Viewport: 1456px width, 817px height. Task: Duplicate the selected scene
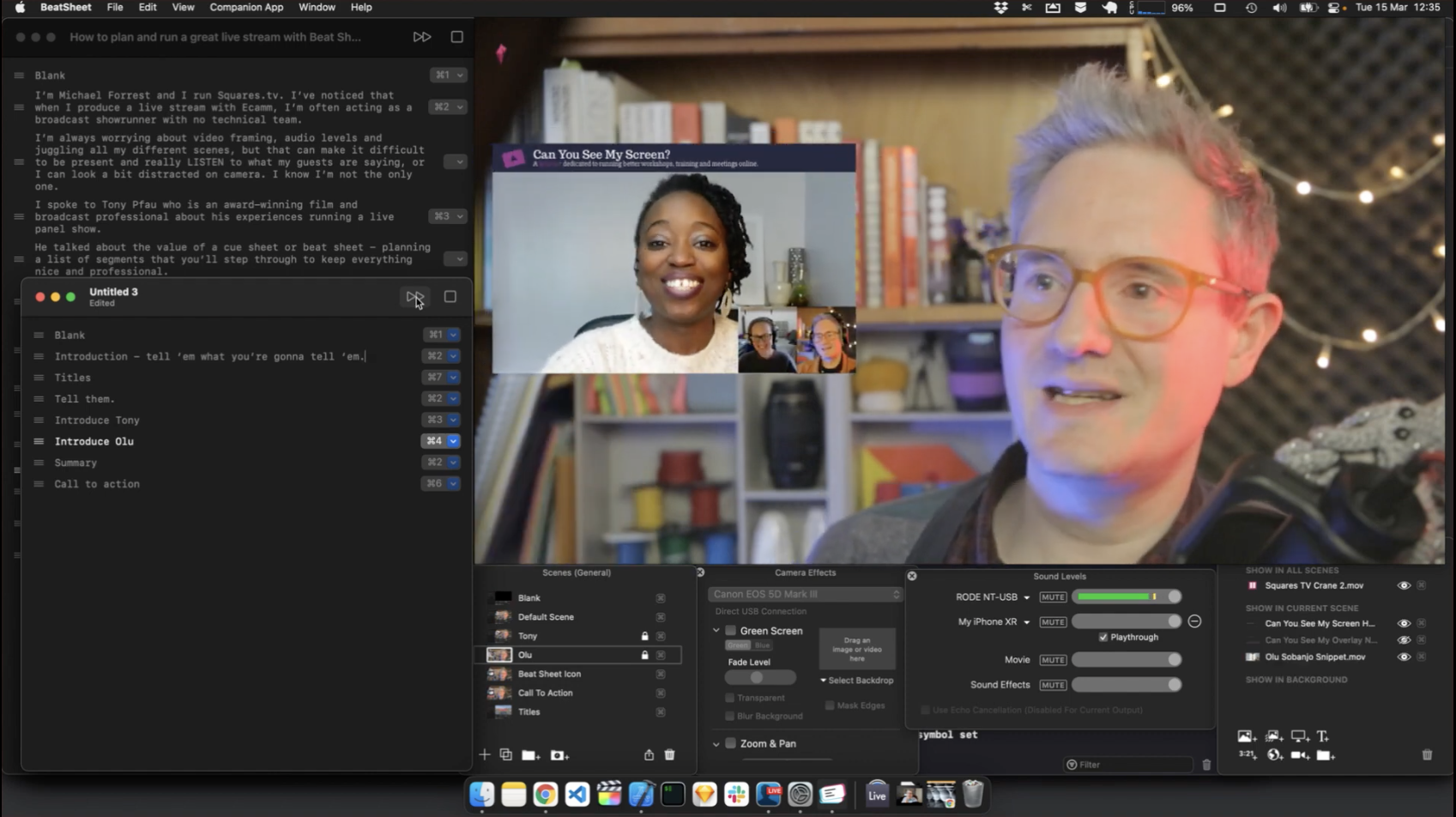(x=506, y=754)
